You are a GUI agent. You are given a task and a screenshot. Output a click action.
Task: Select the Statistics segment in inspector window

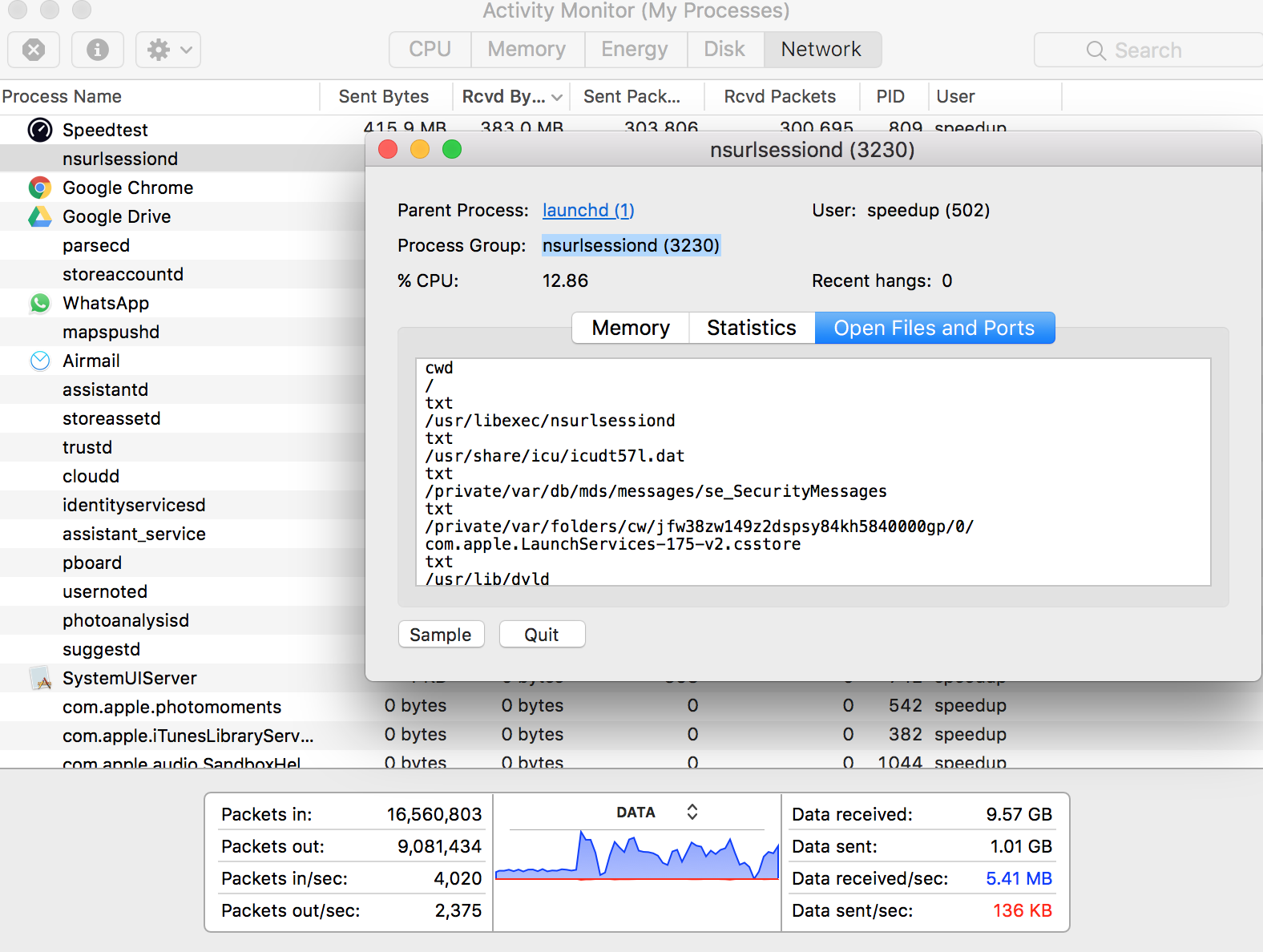point(751,328)
